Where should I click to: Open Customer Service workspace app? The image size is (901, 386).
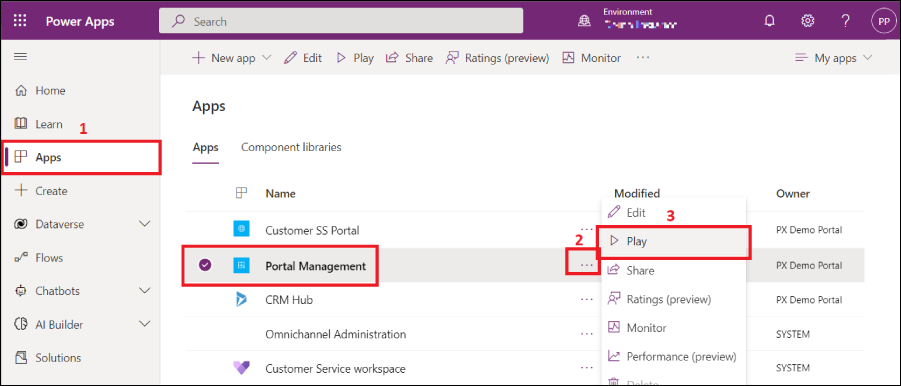[x=336, y=369]
